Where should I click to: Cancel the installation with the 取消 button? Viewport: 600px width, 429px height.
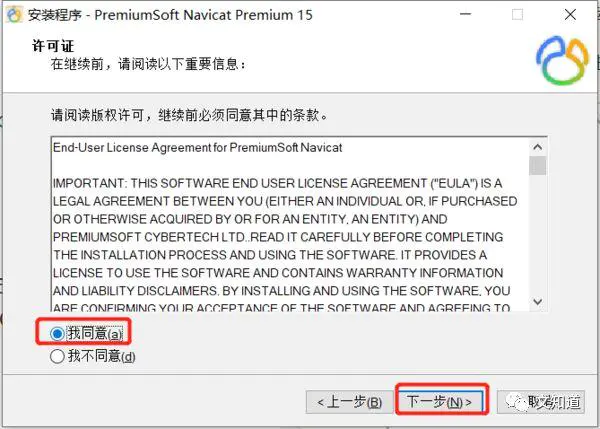[x=541, y=402]
